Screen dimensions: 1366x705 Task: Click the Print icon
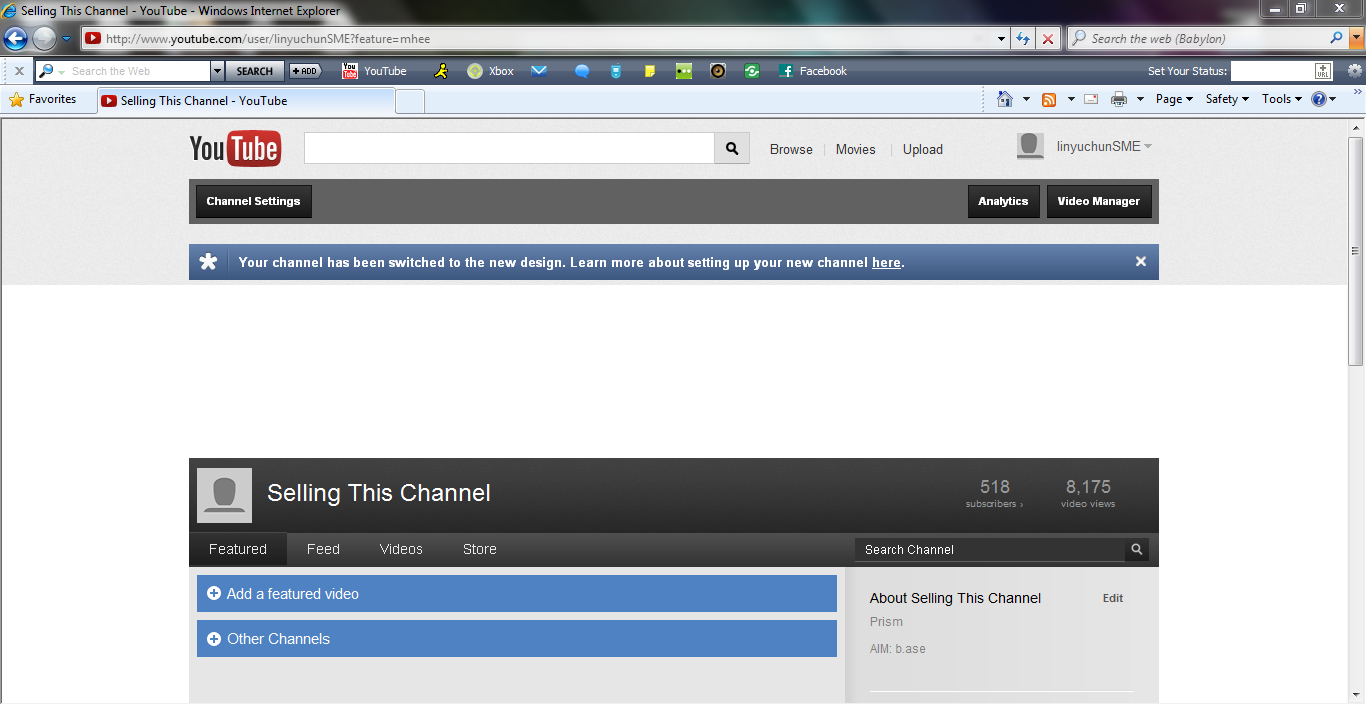[1119, 99]
